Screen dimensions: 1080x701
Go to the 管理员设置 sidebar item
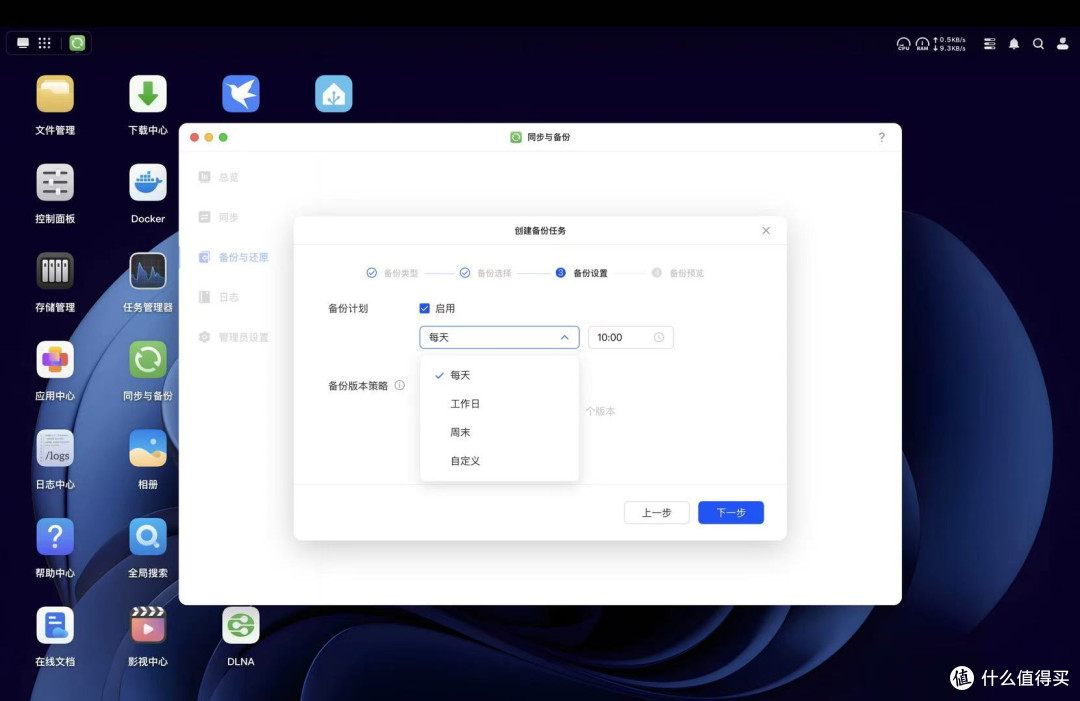click(233, 337)
